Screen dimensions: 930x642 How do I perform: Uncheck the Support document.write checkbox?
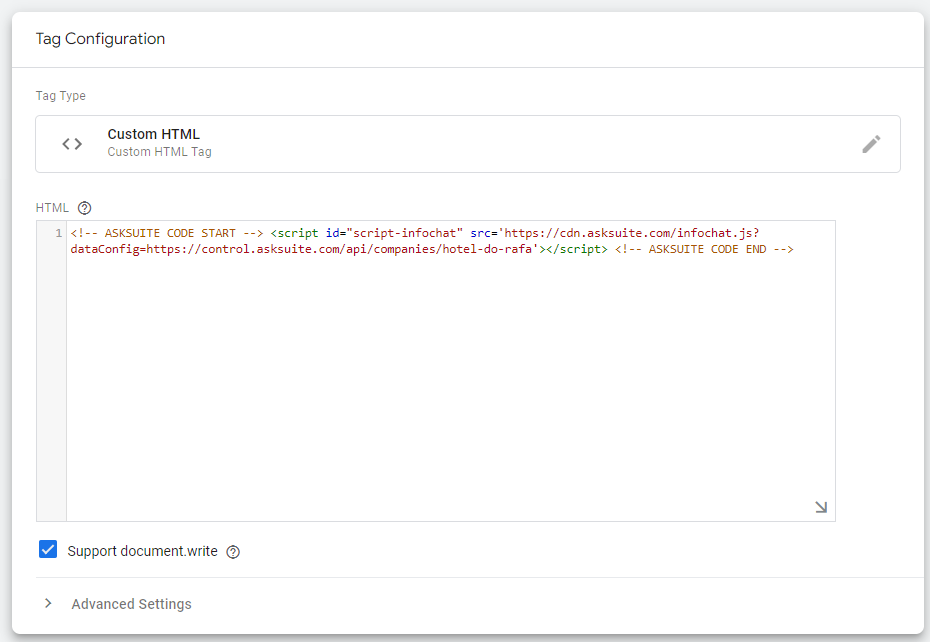click(48, 549)
